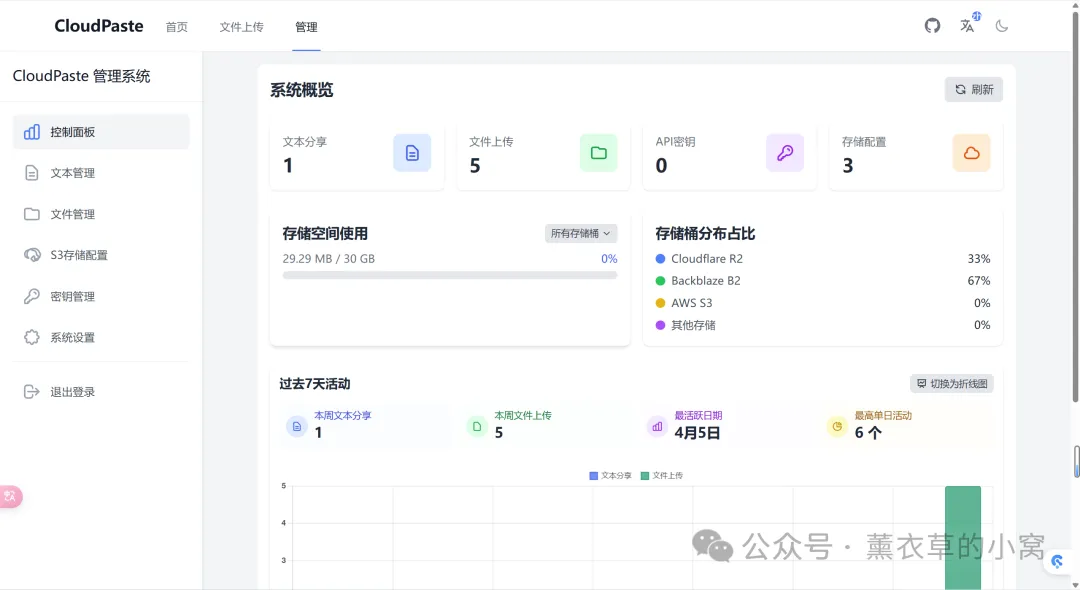This screenshot has height=590, width=1080.
Task: Open the GitHub repository icon
Action: [932, 26]
